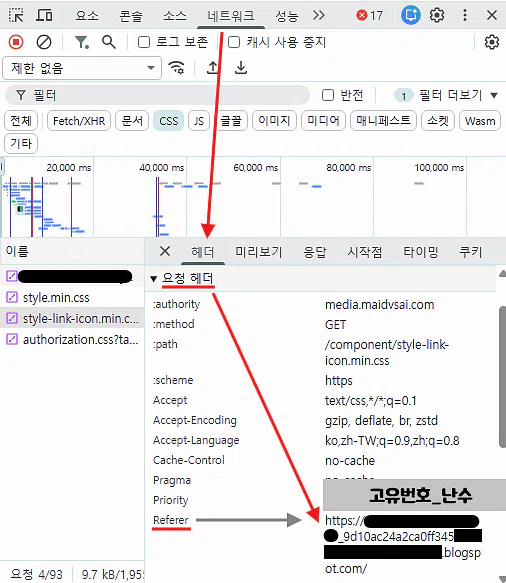Click the headers pane vertical scrollbar

click(502, 376)
